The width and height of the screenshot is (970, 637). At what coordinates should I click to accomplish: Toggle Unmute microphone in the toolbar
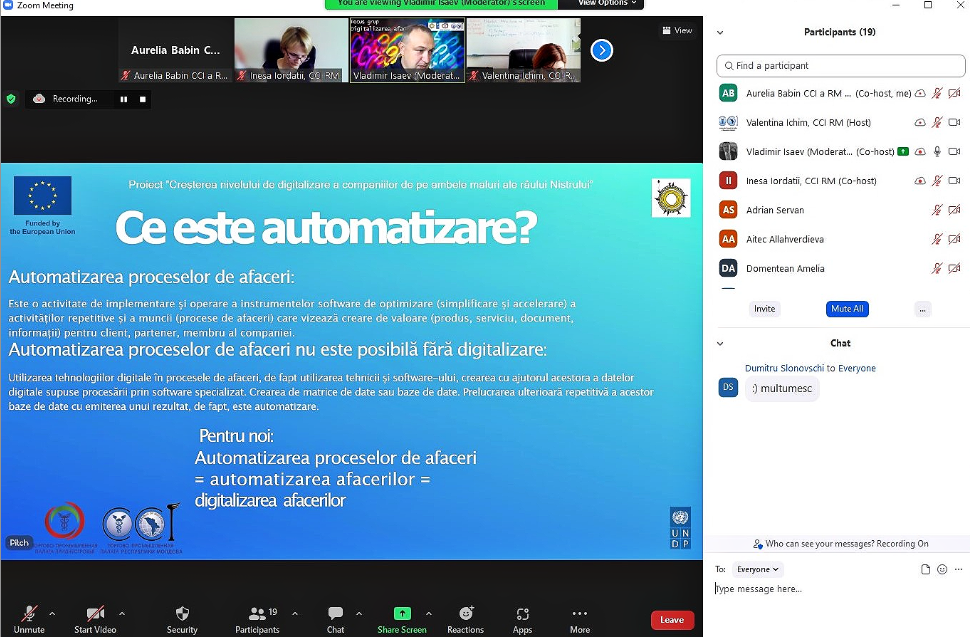coord(30,614)
